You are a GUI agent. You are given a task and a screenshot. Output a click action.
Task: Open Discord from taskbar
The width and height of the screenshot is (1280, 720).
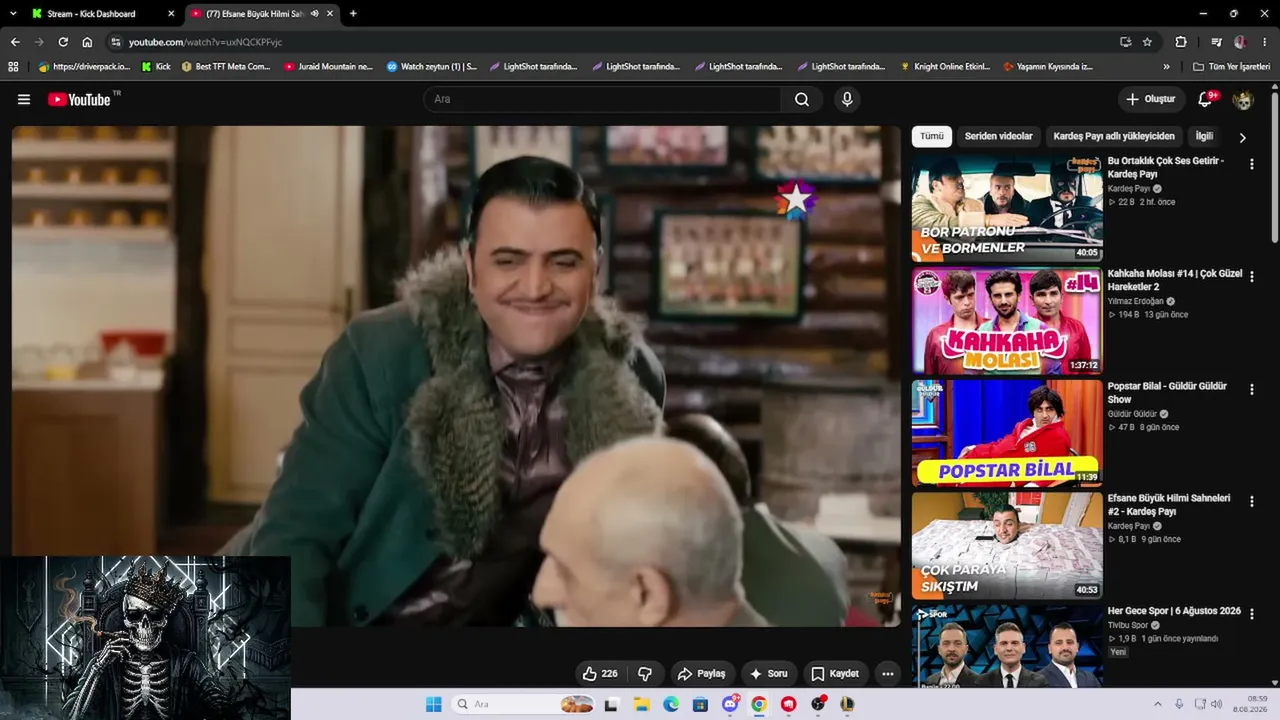730,704
